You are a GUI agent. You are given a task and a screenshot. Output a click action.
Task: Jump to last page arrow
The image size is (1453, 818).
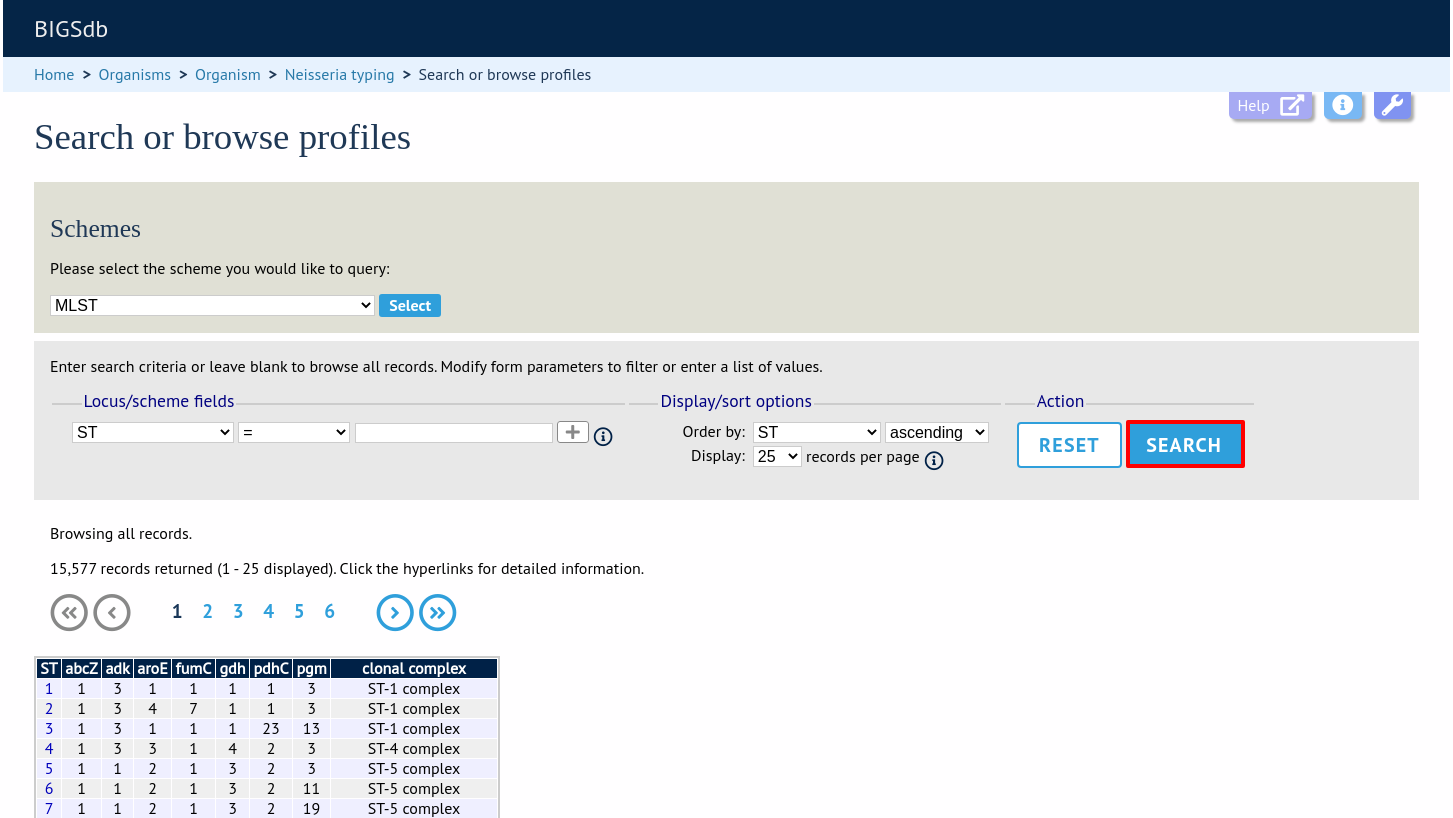[438, 612]
